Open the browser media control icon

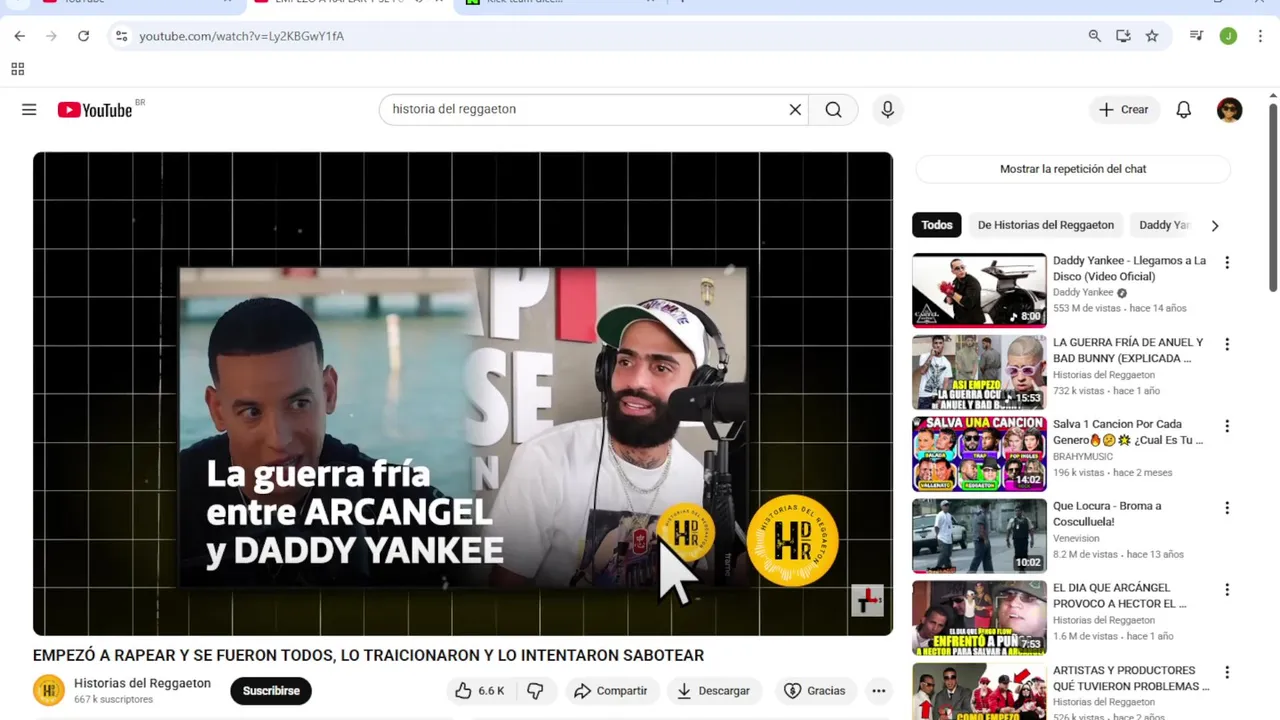tap(1196, 36)
